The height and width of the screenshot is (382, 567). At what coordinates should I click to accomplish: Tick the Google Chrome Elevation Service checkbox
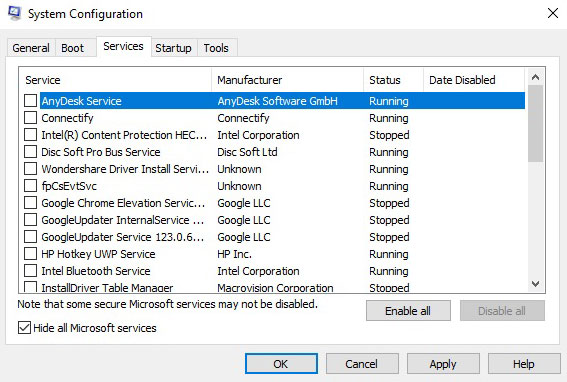click(x=30, y=203)
